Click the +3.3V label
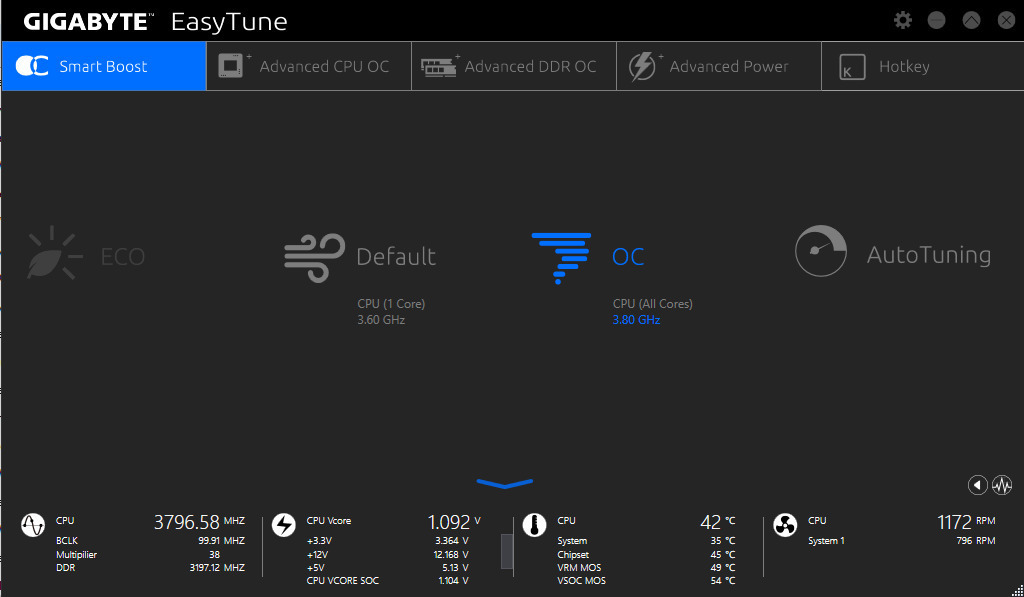 pyautogui.click(x=319, y=541)
